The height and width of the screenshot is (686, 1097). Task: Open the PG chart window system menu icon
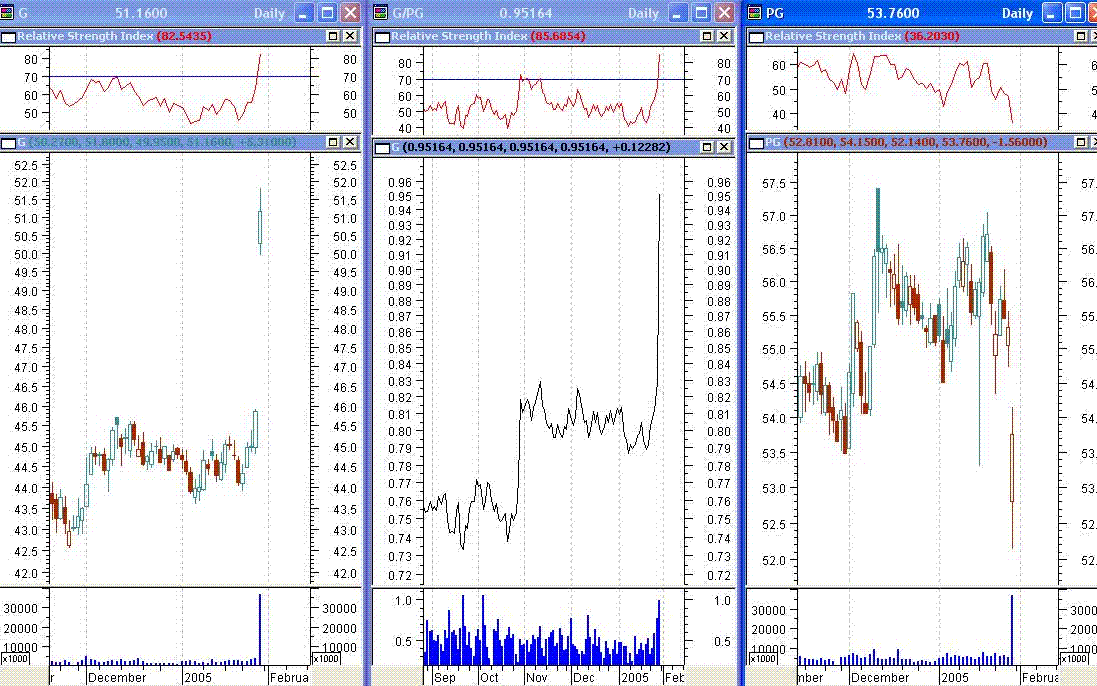[x=755, y=13]
